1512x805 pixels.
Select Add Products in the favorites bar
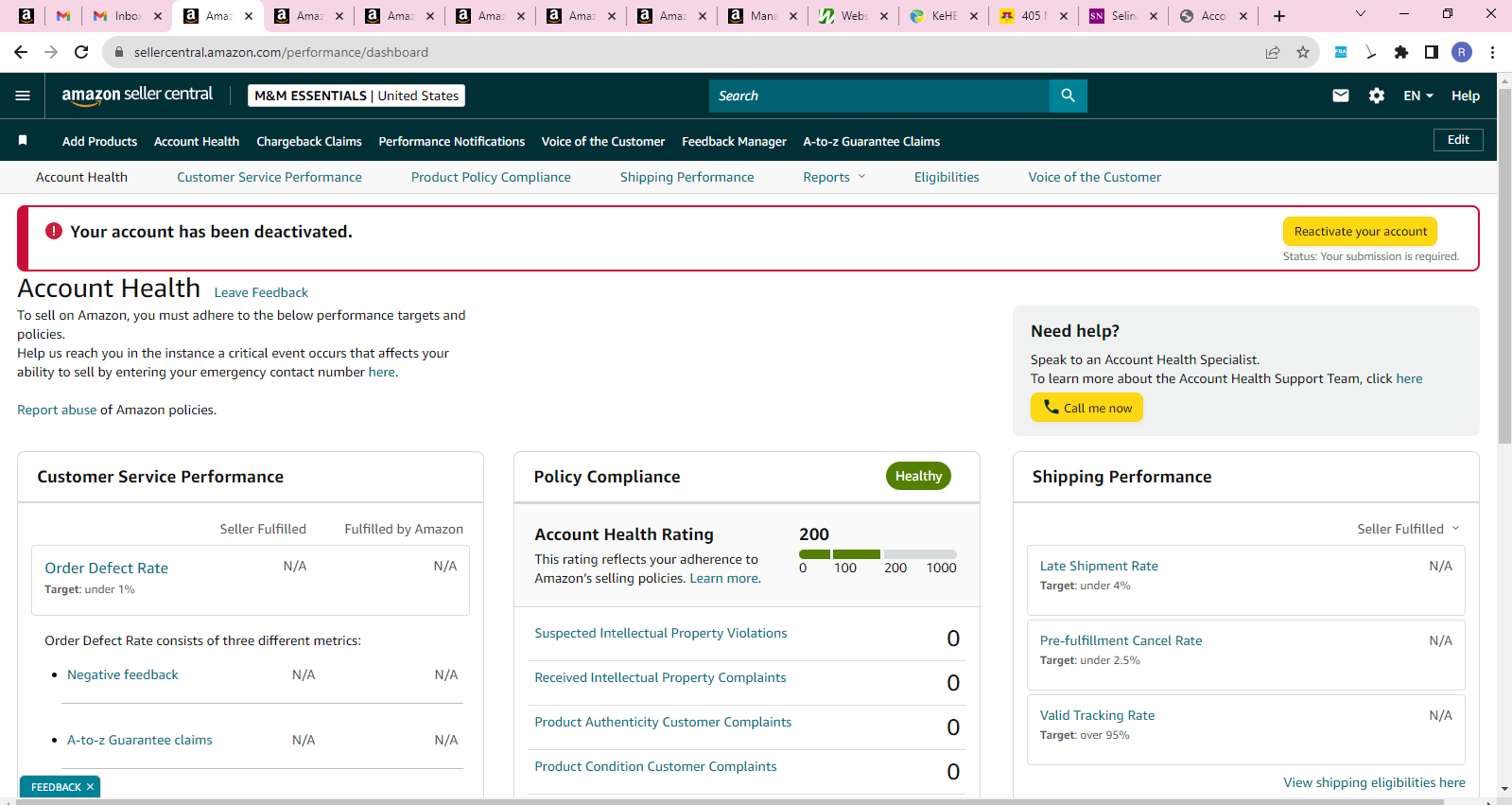[99, 141]
